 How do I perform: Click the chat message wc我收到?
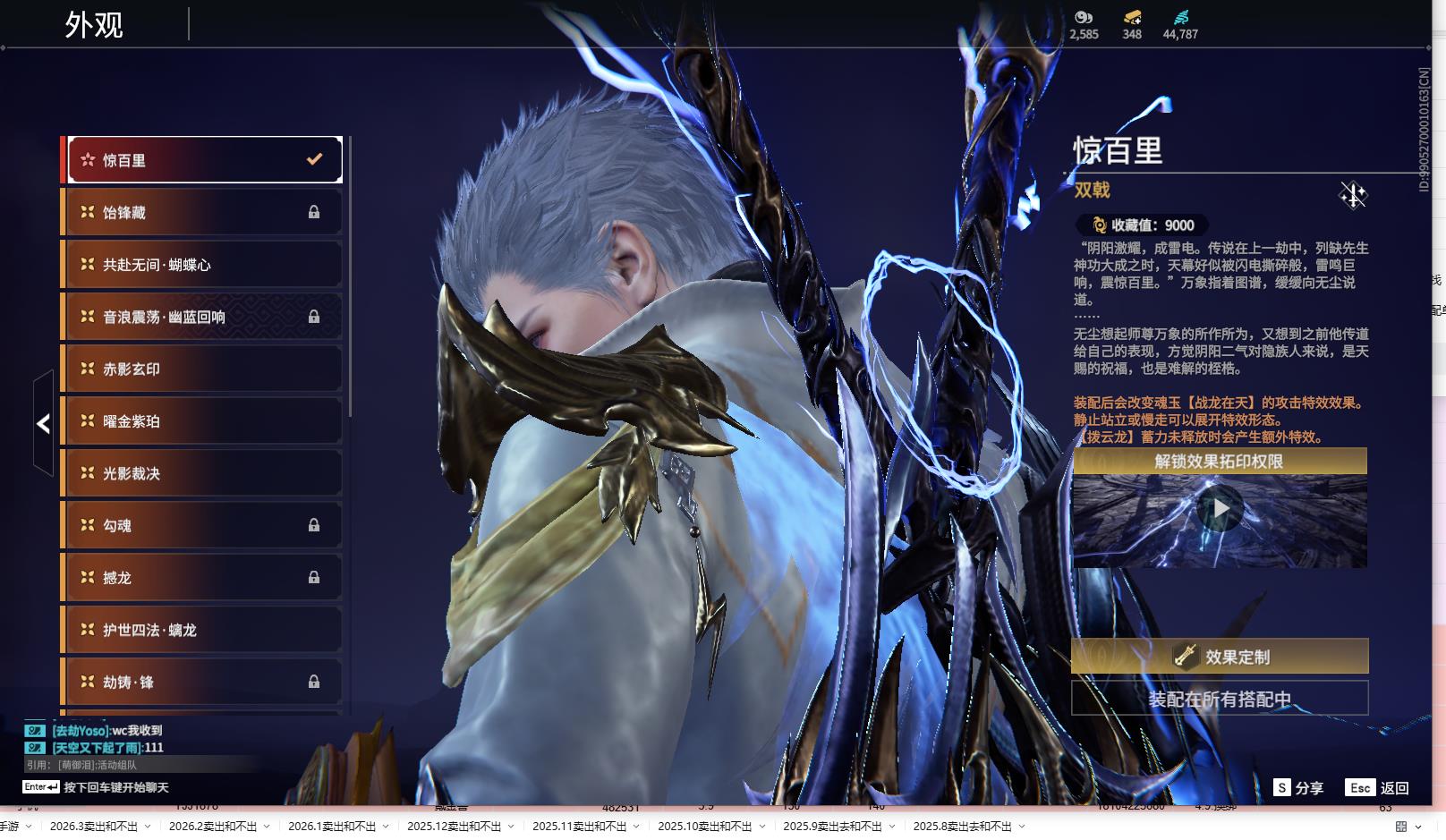[137, 731]
